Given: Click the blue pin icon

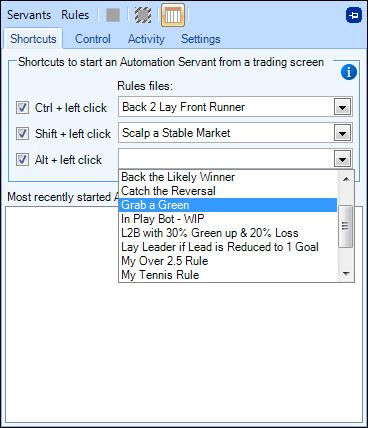Looking at the screenshot, I should click(x=354, y=16).
